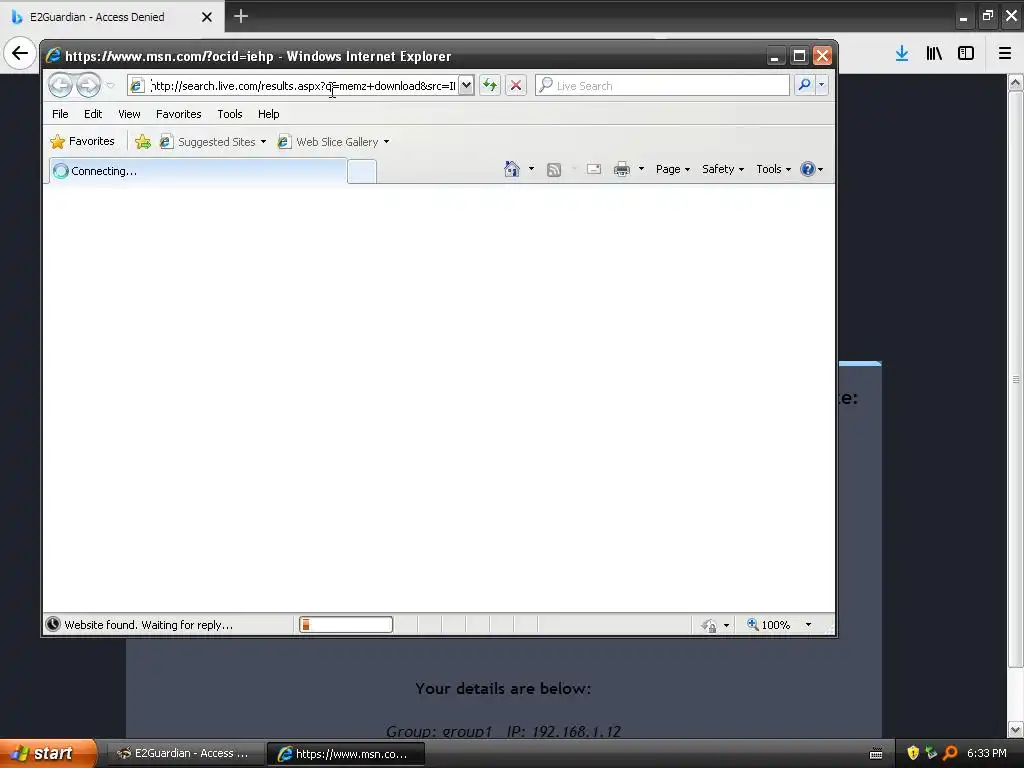The height and width of the screenshot is (768, 1024).
Task: Click the status bar security zone icon
Action: [709, 626]
